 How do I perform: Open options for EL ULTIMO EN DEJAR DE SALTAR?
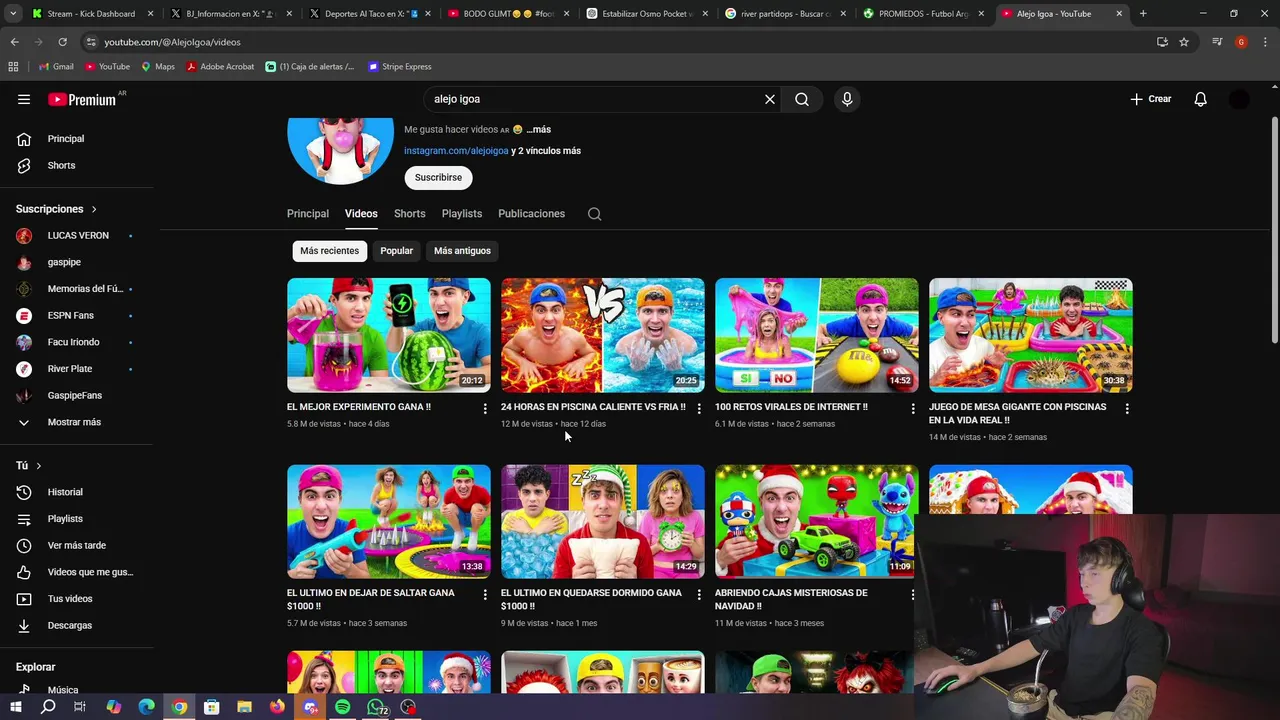click(485, 594)
